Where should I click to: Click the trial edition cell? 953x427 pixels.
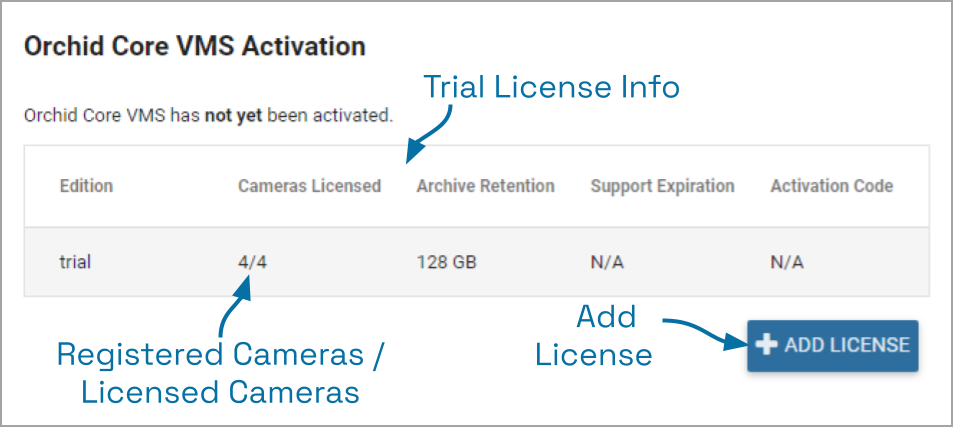coord(75,263)
